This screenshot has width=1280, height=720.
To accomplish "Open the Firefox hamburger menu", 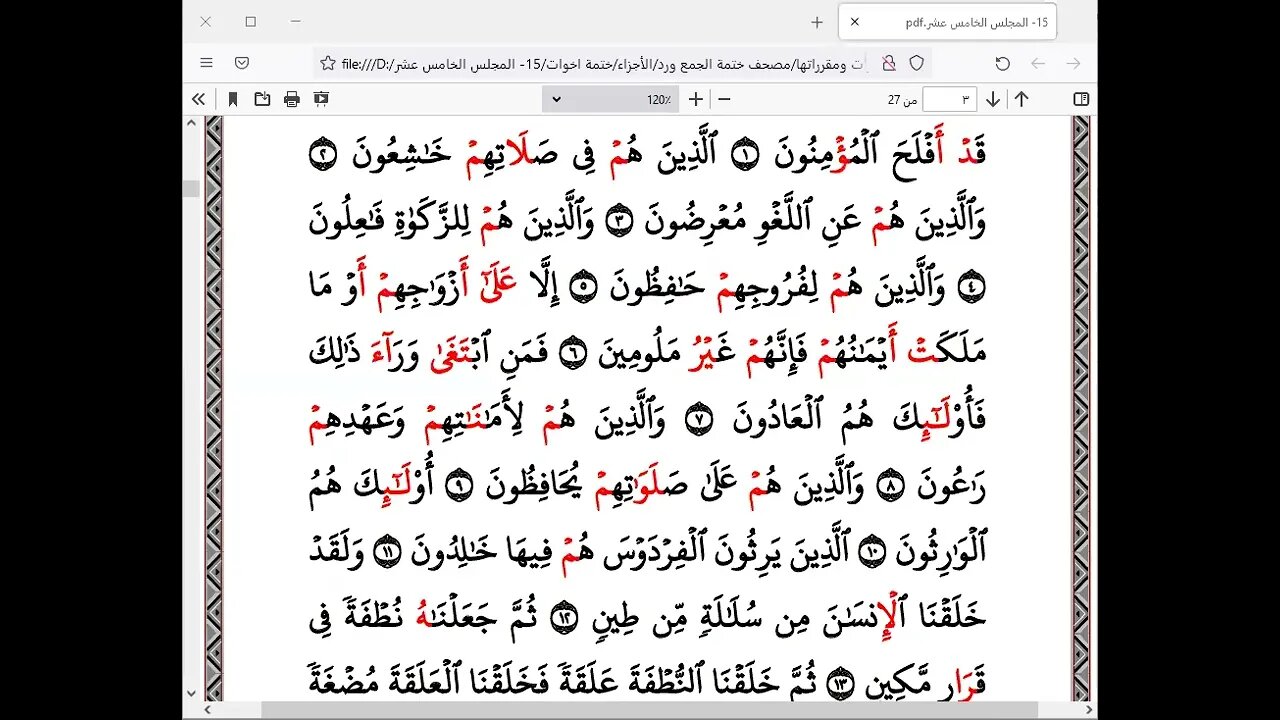I will pyautogui.click(x=207, y=63).
